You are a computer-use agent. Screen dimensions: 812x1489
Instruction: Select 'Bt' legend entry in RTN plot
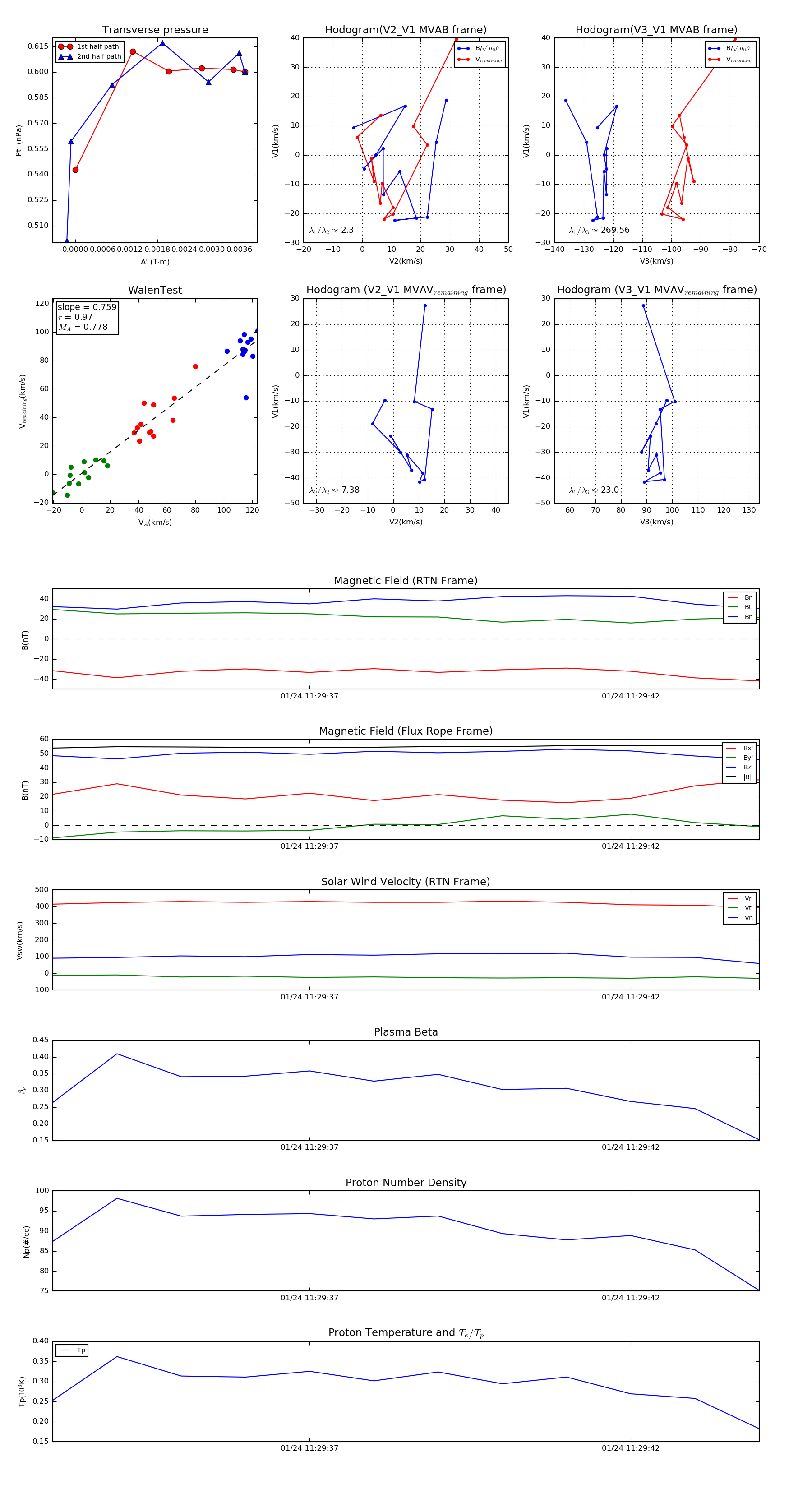click(x=740, y=607)
